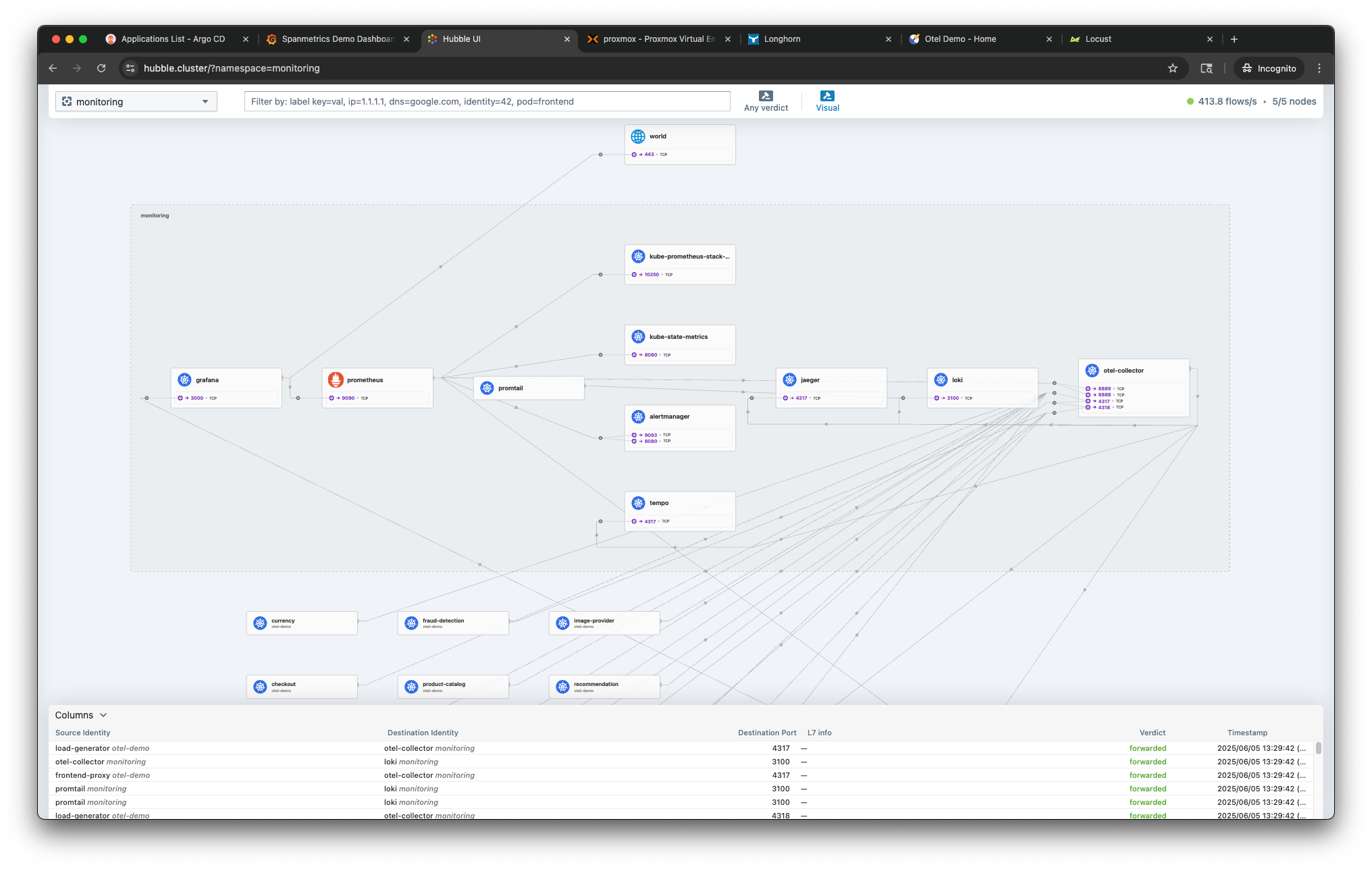Click the recommendation service icon
Image resolution: width=1372 pixels, height=869 pixels.
tap(562, 687)
